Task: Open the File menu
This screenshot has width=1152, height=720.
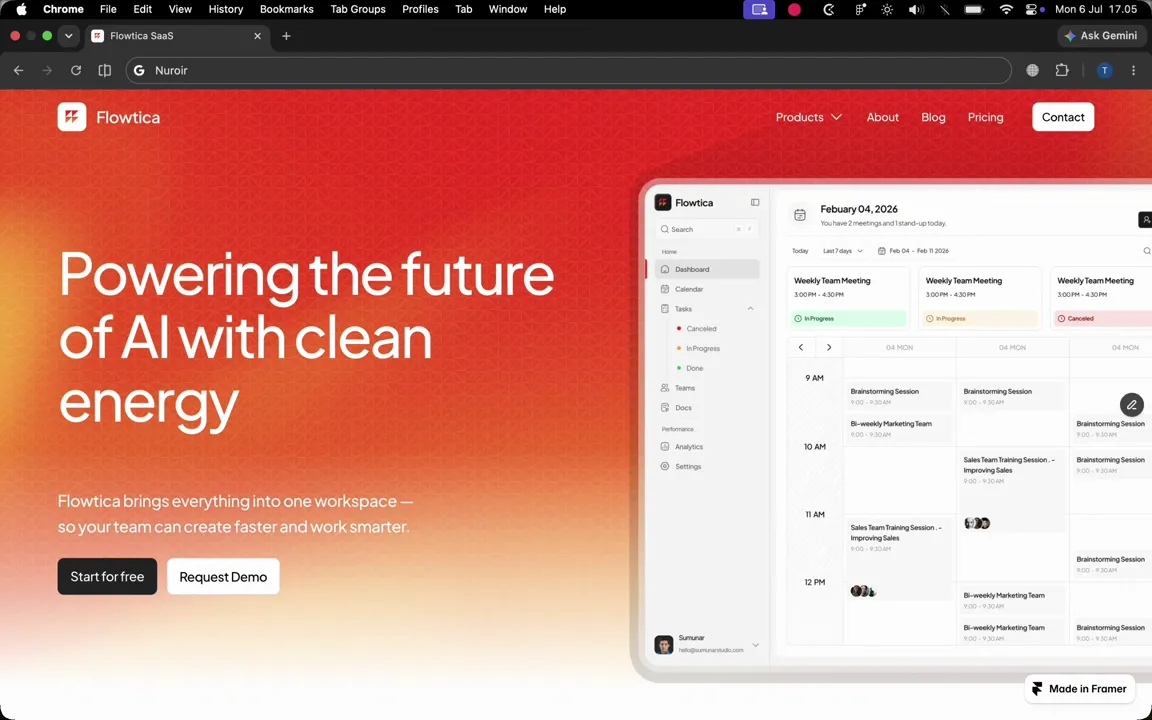Action: 108,10
